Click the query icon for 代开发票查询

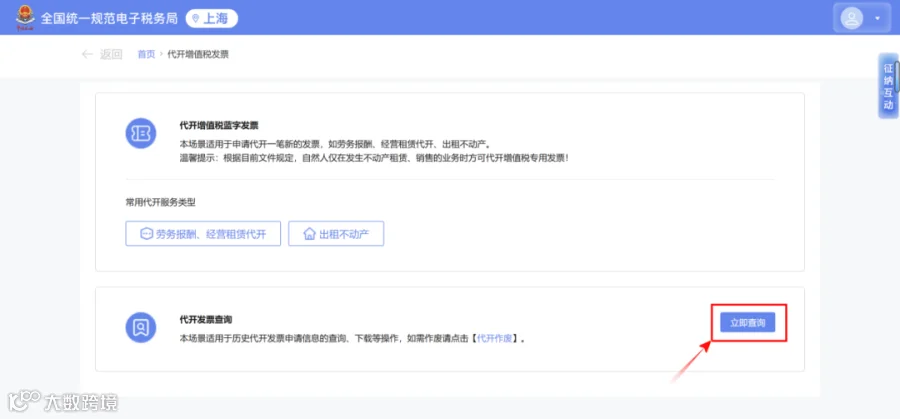[141, 327]
